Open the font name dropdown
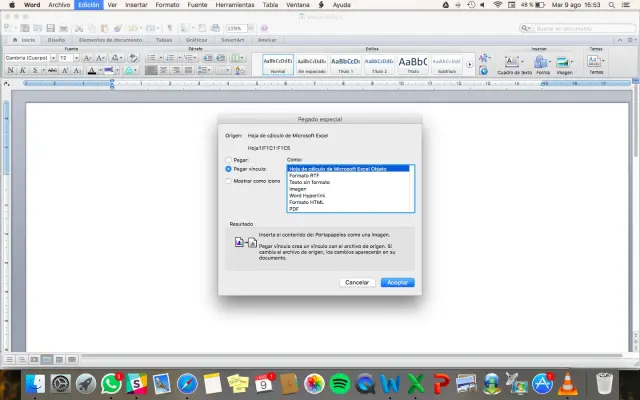The width and height of the screenshot is (640, 400). (53, 58)
